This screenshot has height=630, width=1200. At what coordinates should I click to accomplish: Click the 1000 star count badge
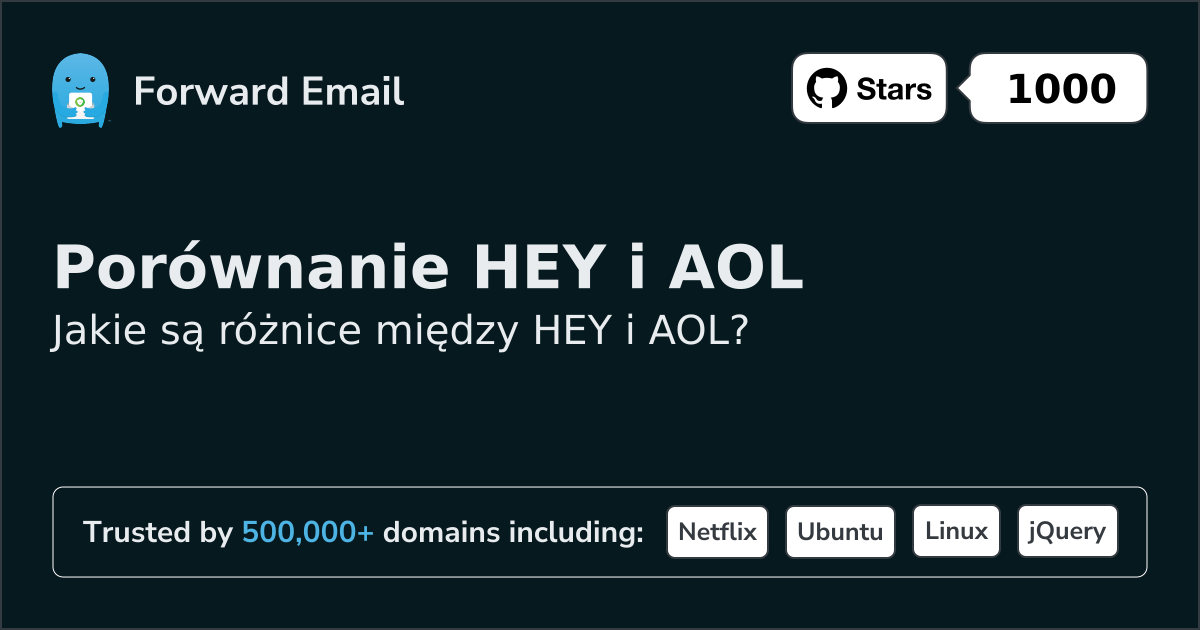[1061, 89]
